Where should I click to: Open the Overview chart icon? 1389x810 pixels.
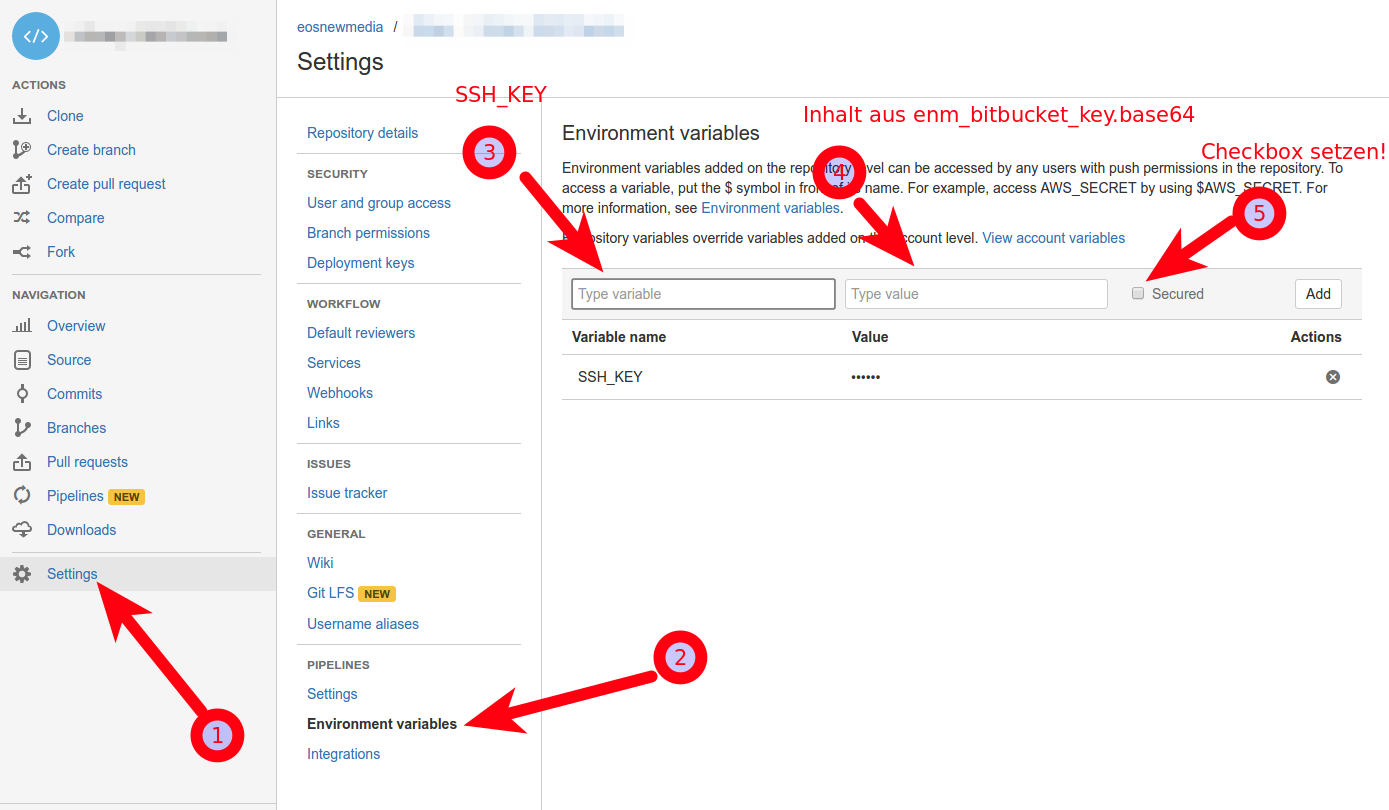[22, 326]
